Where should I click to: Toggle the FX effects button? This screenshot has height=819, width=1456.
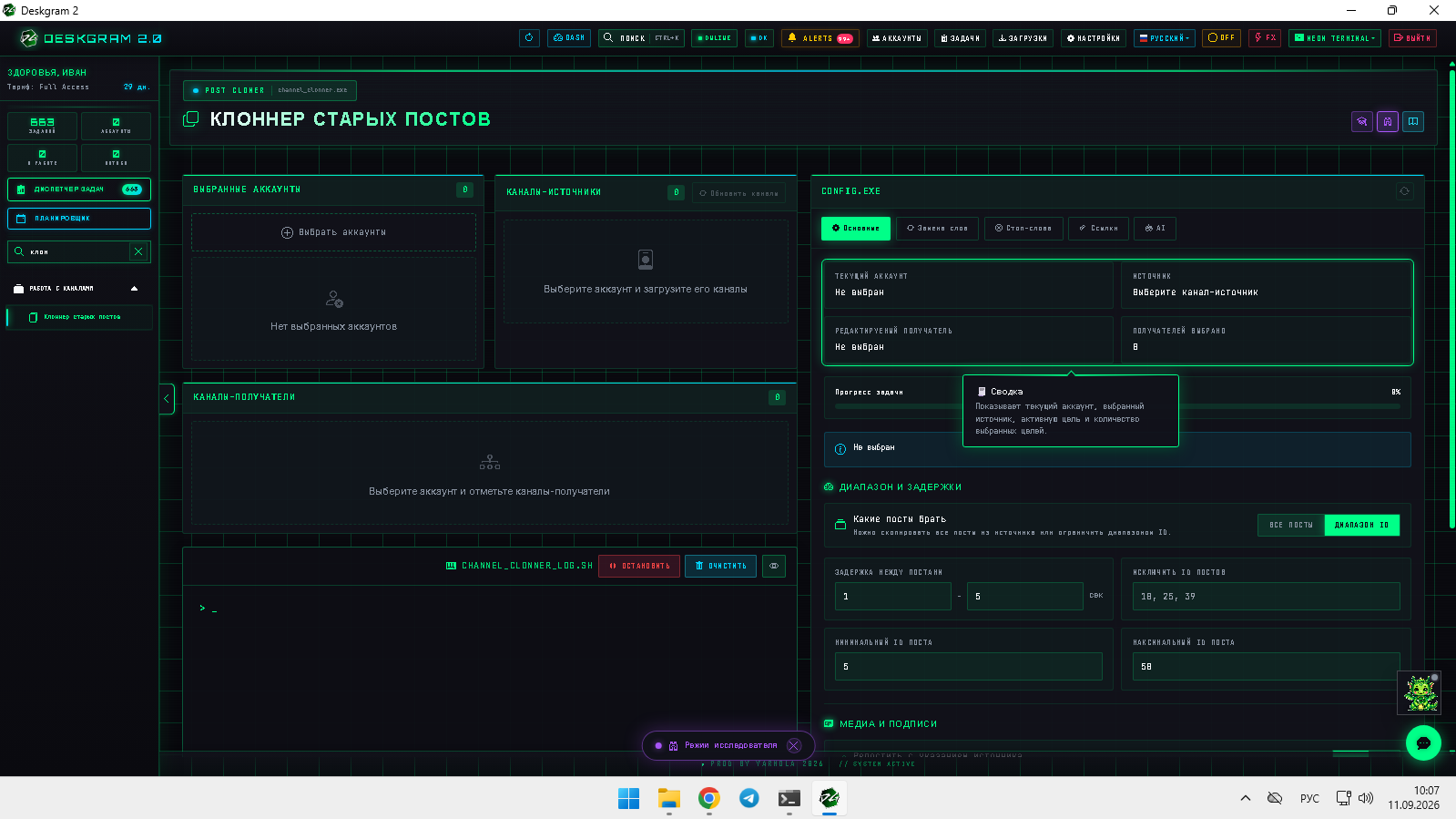point(1265,38)
